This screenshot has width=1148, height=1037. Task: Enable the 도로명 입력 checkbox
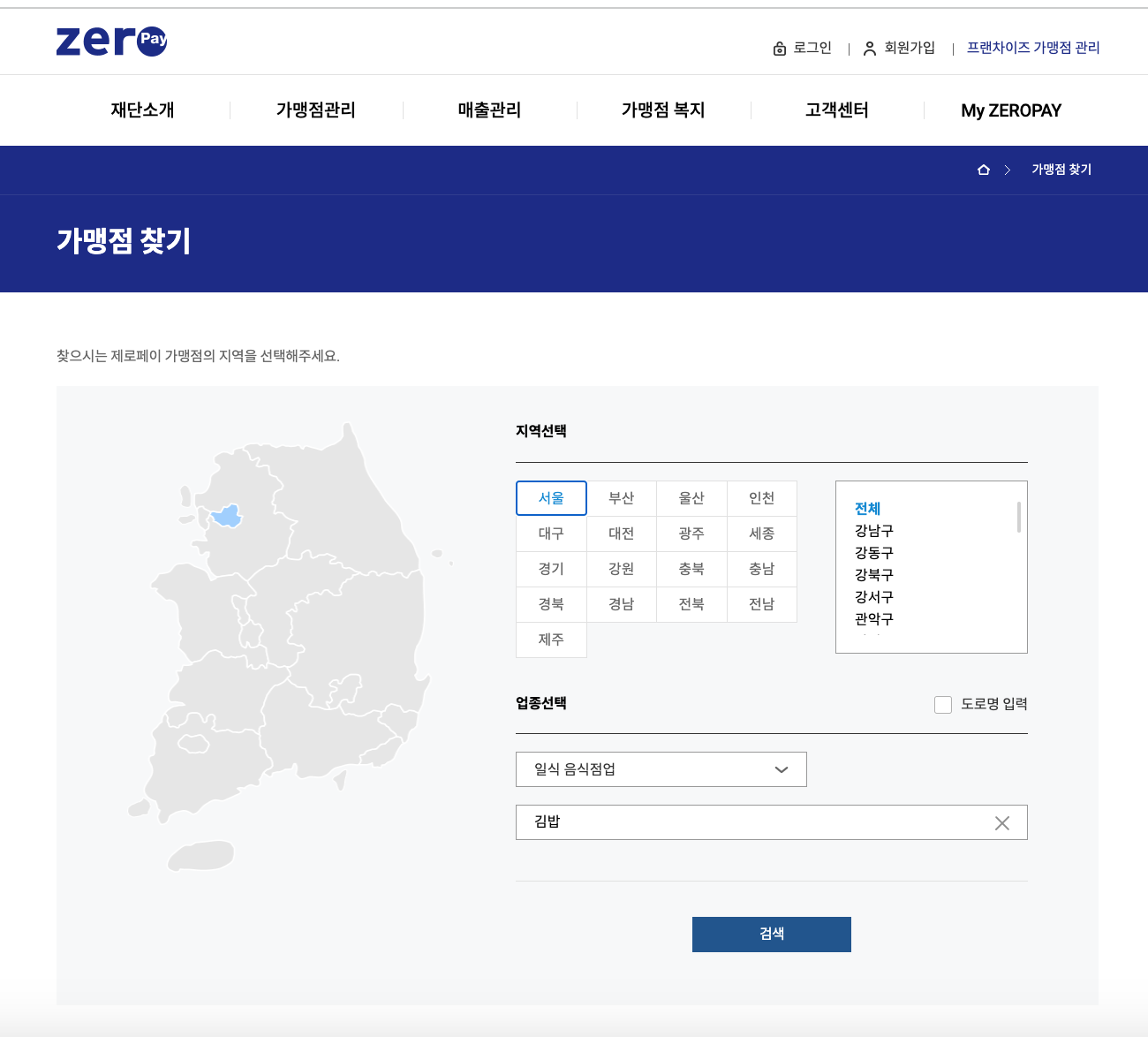942,704
